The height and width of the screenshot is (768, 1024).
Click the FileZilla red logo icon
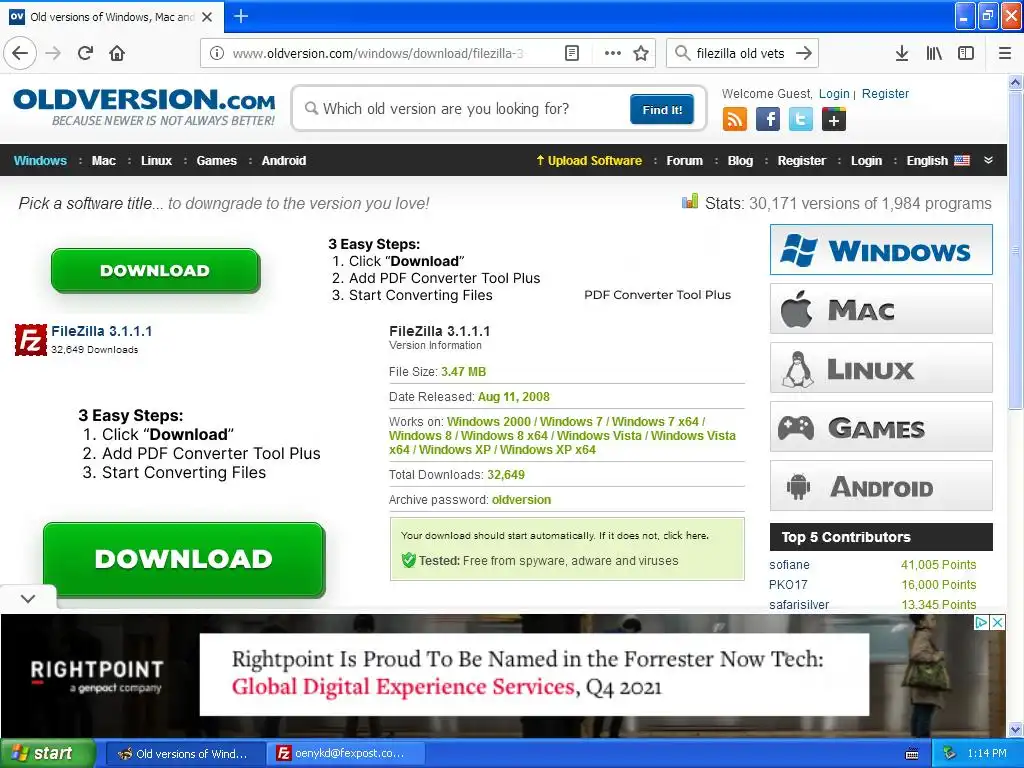[31, 340]
